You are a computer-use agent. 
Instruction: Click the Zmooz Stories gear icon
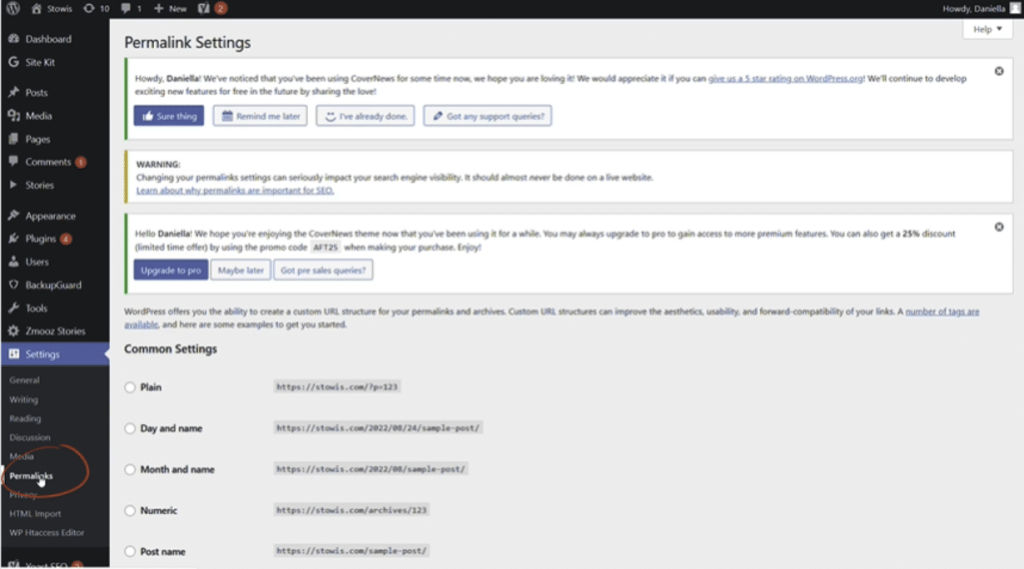tap(14, 331)
